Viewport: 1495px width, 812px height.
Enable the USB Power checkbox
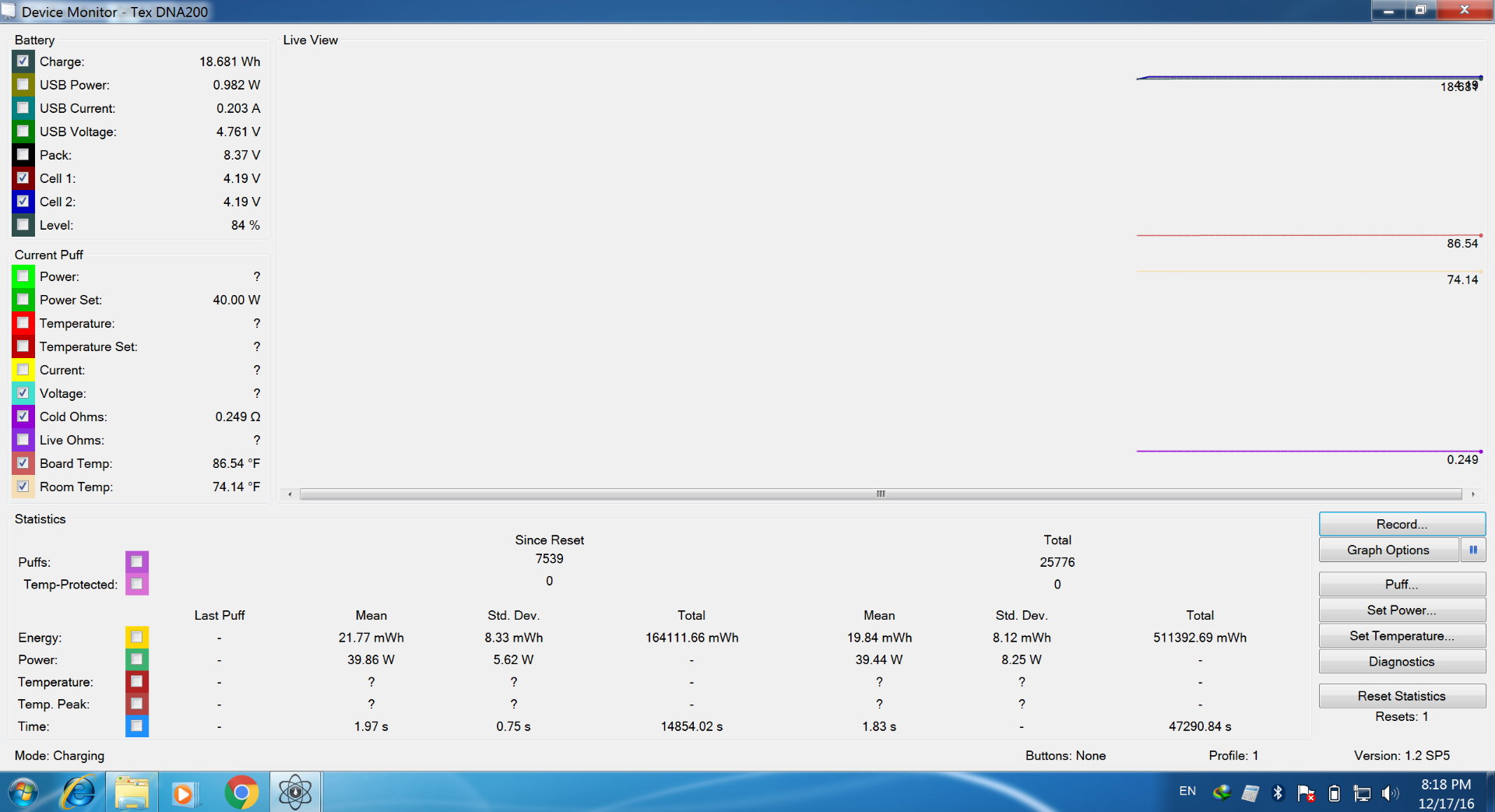point(23,85)
